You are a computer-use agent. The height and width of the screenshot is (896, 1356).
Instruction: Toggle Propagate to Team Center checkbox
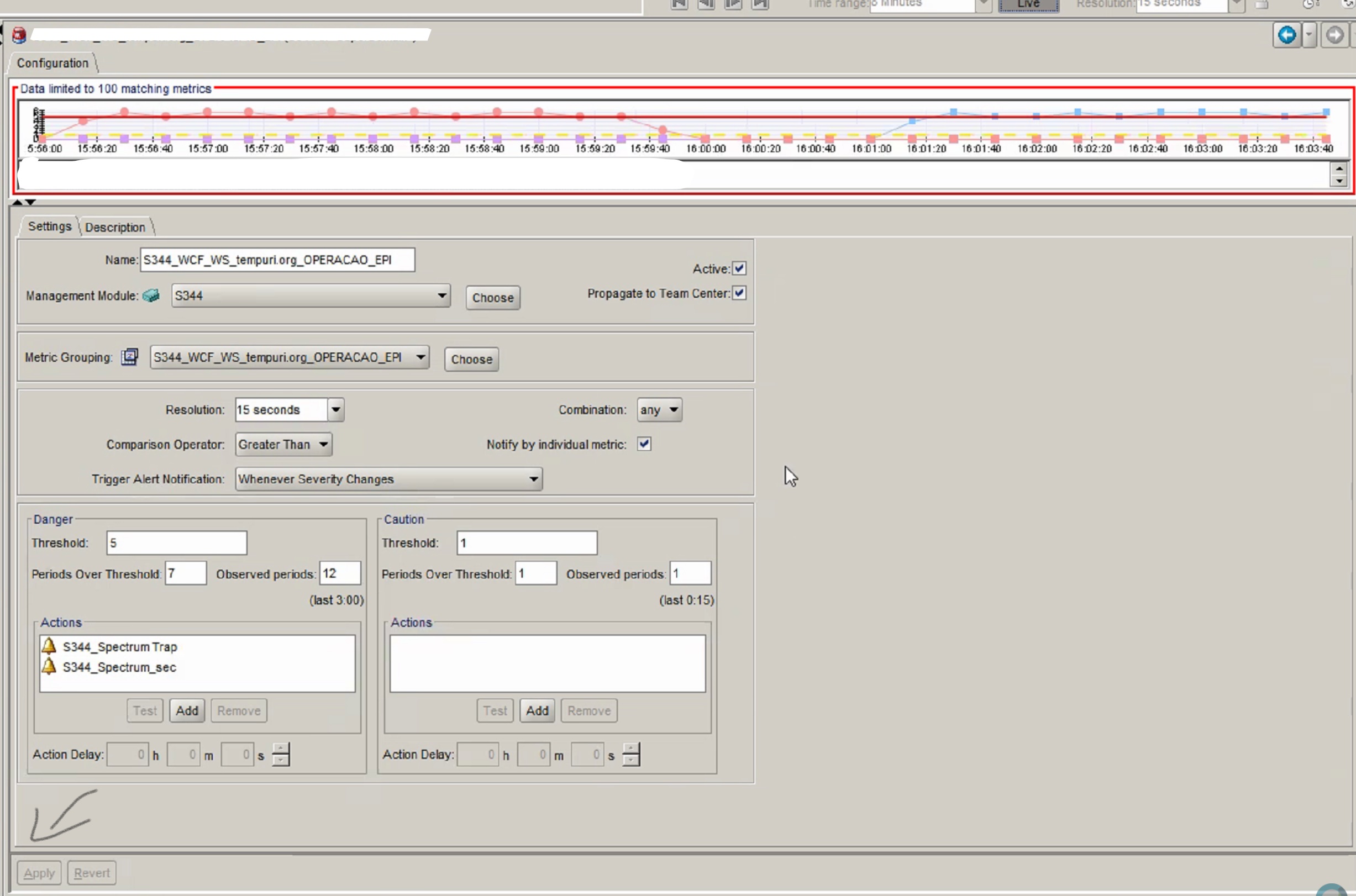739,293
